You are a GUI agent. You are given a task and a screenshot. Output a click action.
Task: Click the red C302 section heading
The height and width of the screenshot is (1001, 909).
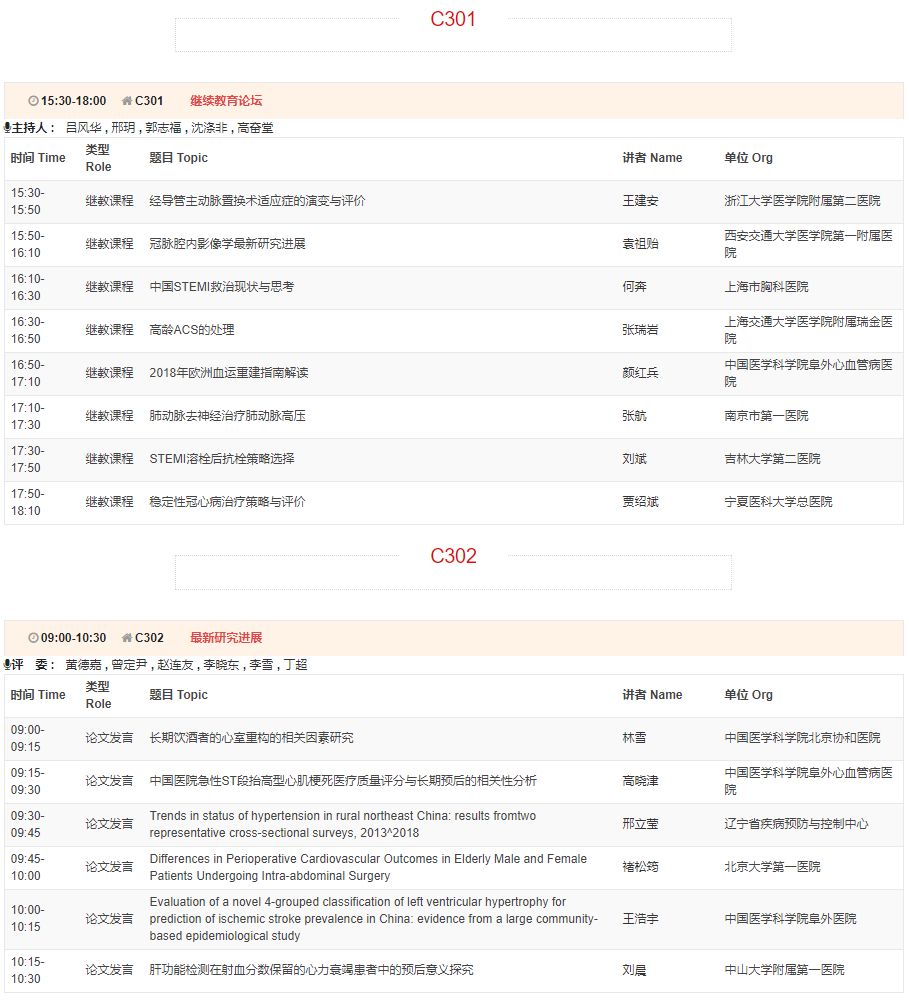tap(453, 555)
